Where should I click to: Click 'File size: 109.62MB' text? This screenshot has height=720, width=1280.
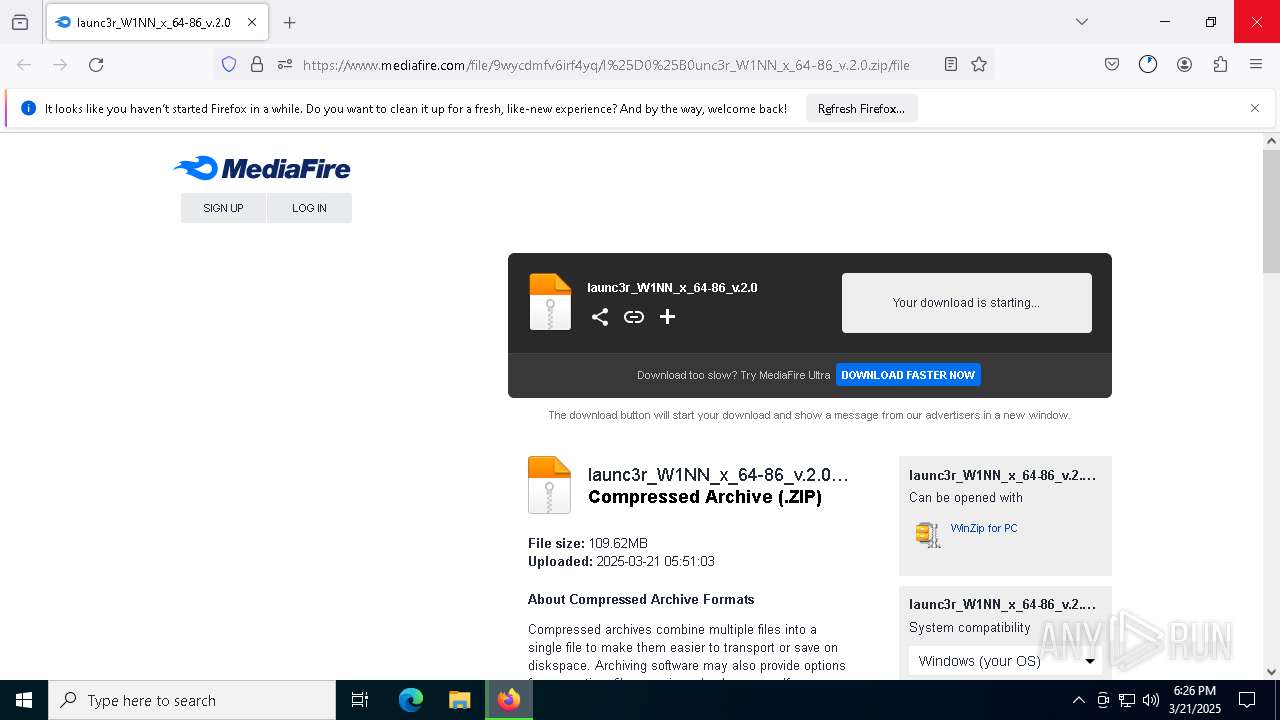[588, 543]
